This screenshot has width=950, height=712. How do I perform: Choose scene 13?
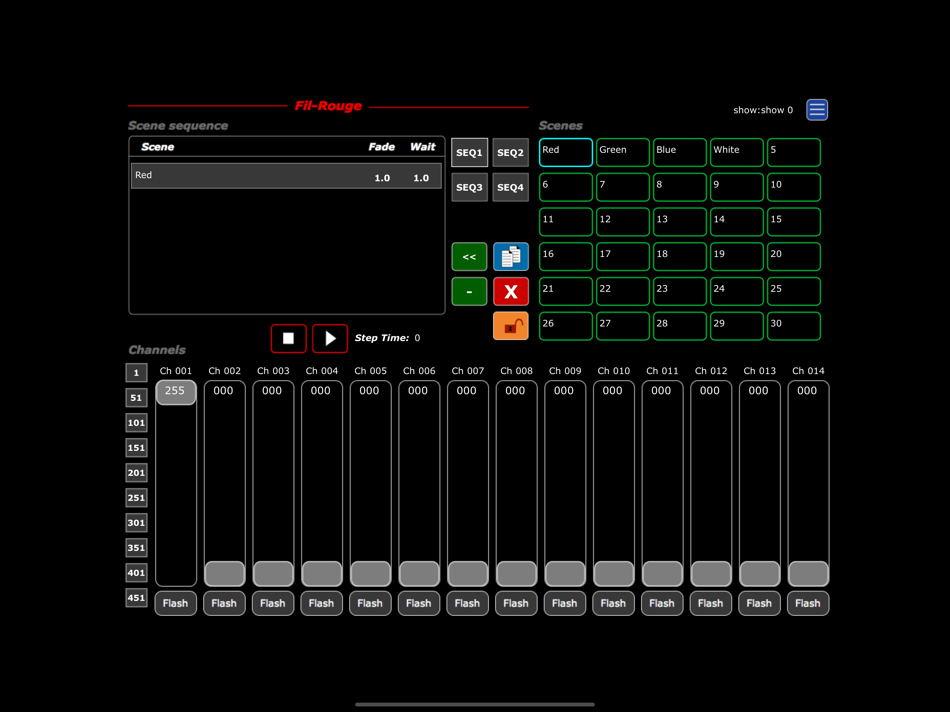[x=680, y=222]
